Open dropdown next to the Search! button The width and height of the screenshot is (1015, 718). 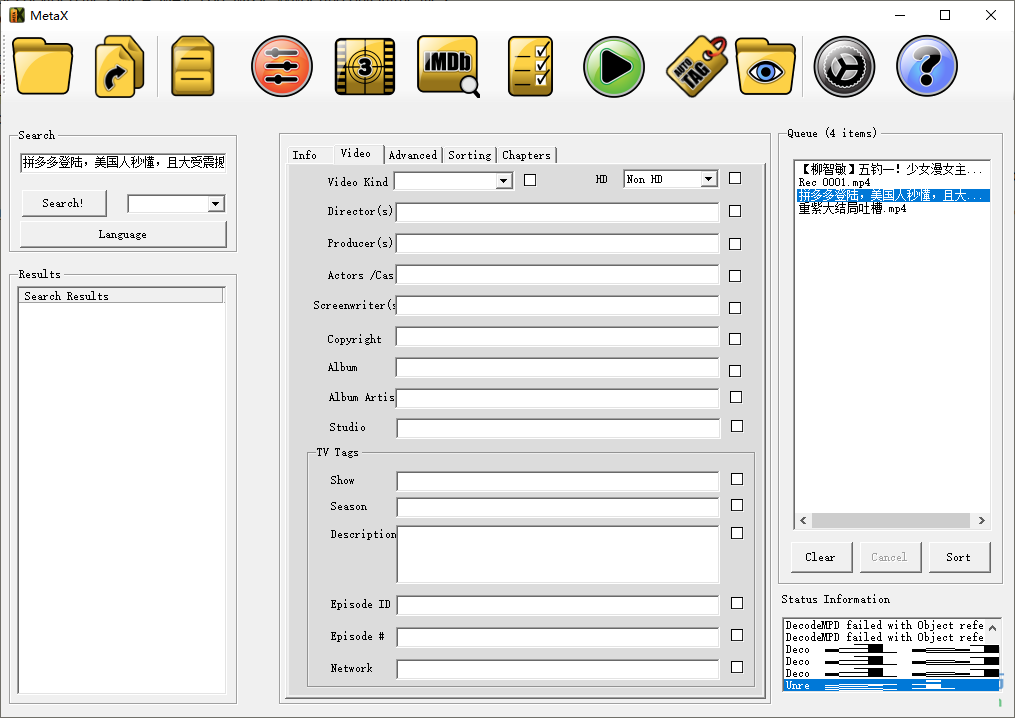[x=215, y=204]
